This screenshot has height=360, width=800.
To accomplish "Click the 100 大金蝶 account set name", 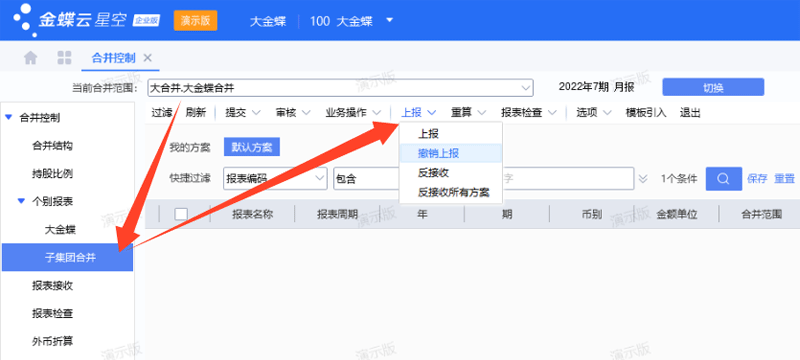I will pyautogui.click(x=341, y=21).
